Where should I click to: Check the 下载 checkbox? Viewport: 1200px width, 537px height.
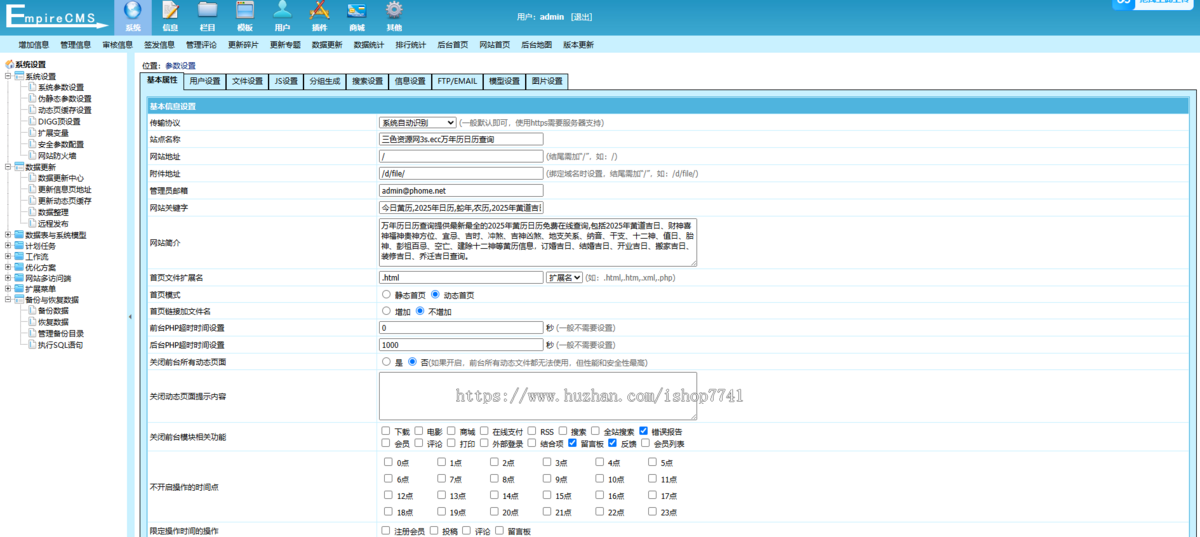(x=386, y=431)
